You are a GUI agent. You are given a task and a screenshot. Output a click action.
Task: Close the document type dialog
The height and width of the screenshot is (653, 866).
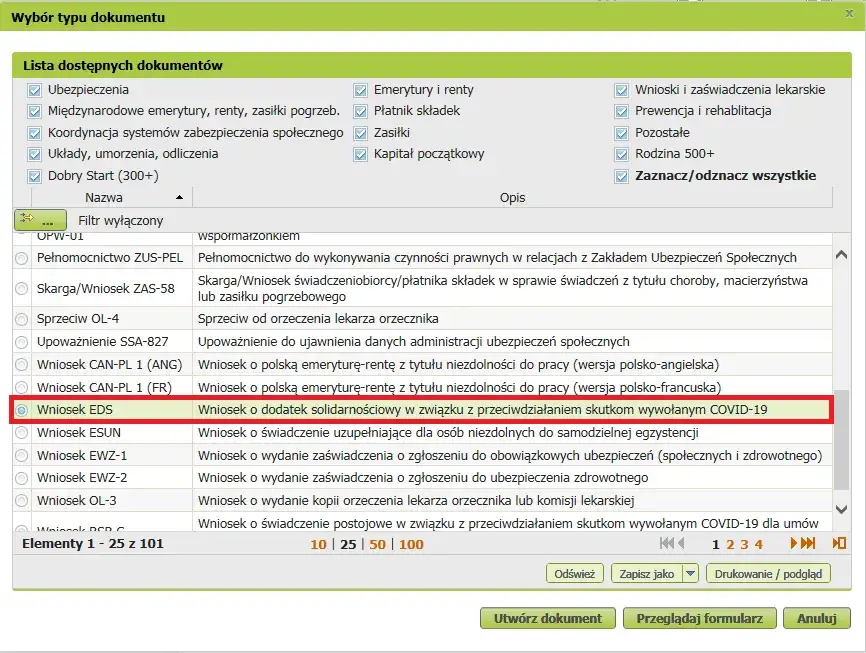click(x=849, y=14)
